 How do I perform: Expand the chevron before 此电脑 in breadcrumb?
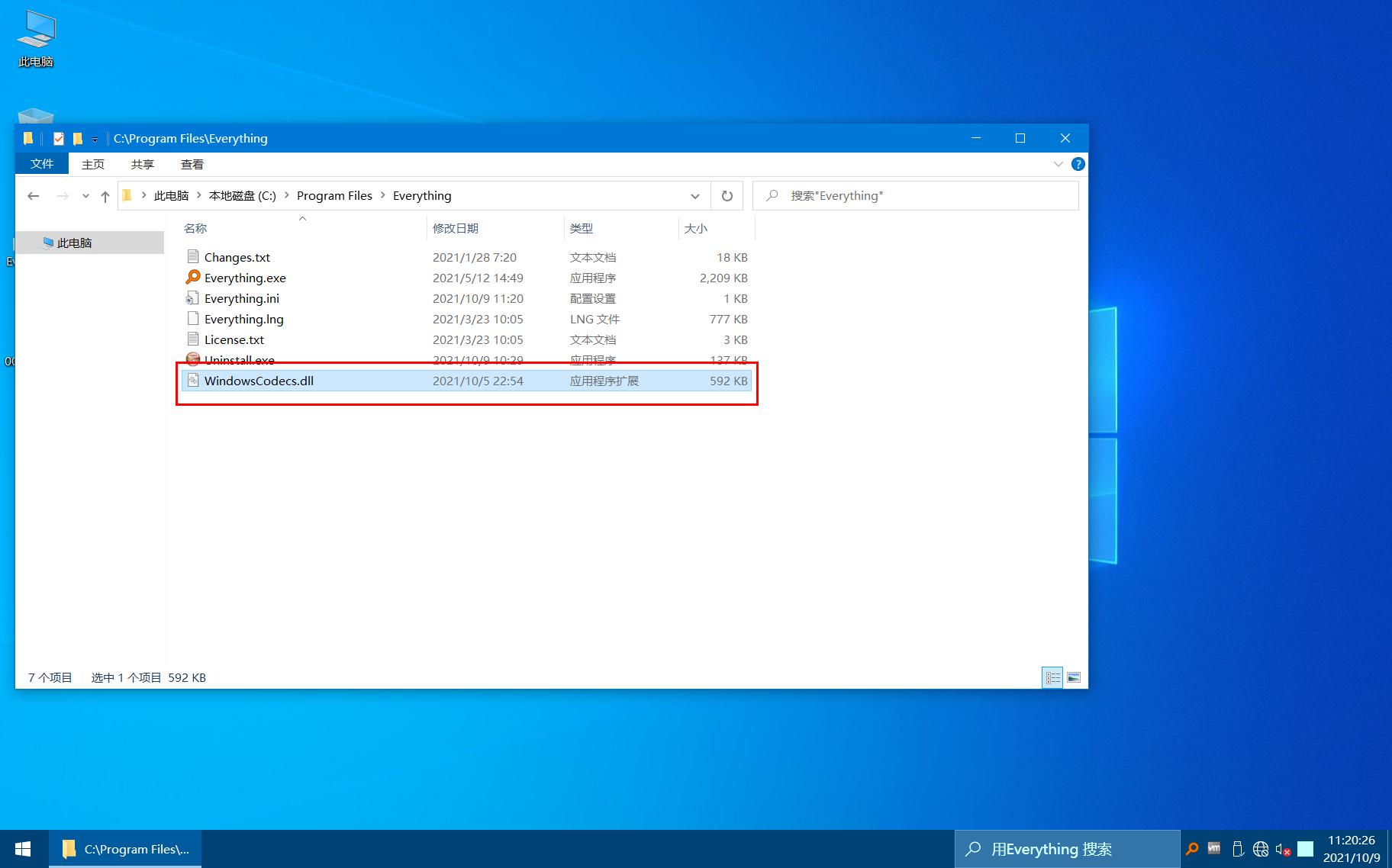144,195
